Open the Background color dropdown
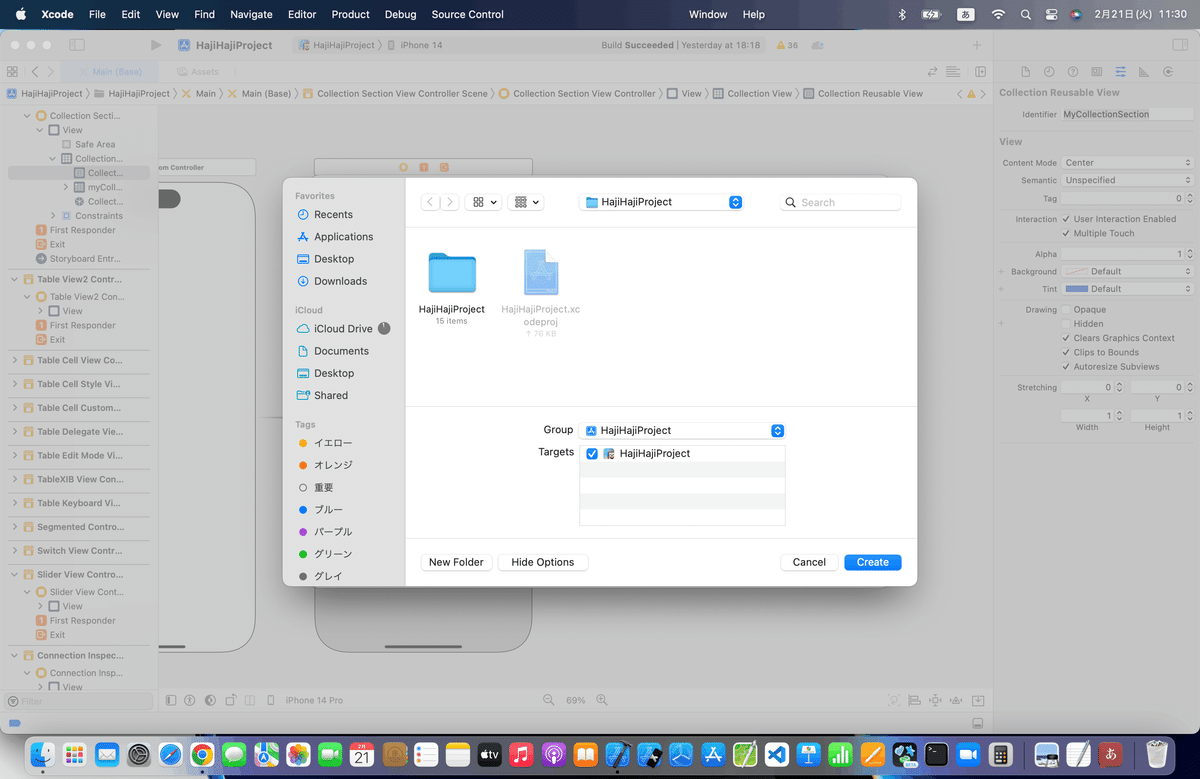The image size is (1200, 779). point(1127,271)
